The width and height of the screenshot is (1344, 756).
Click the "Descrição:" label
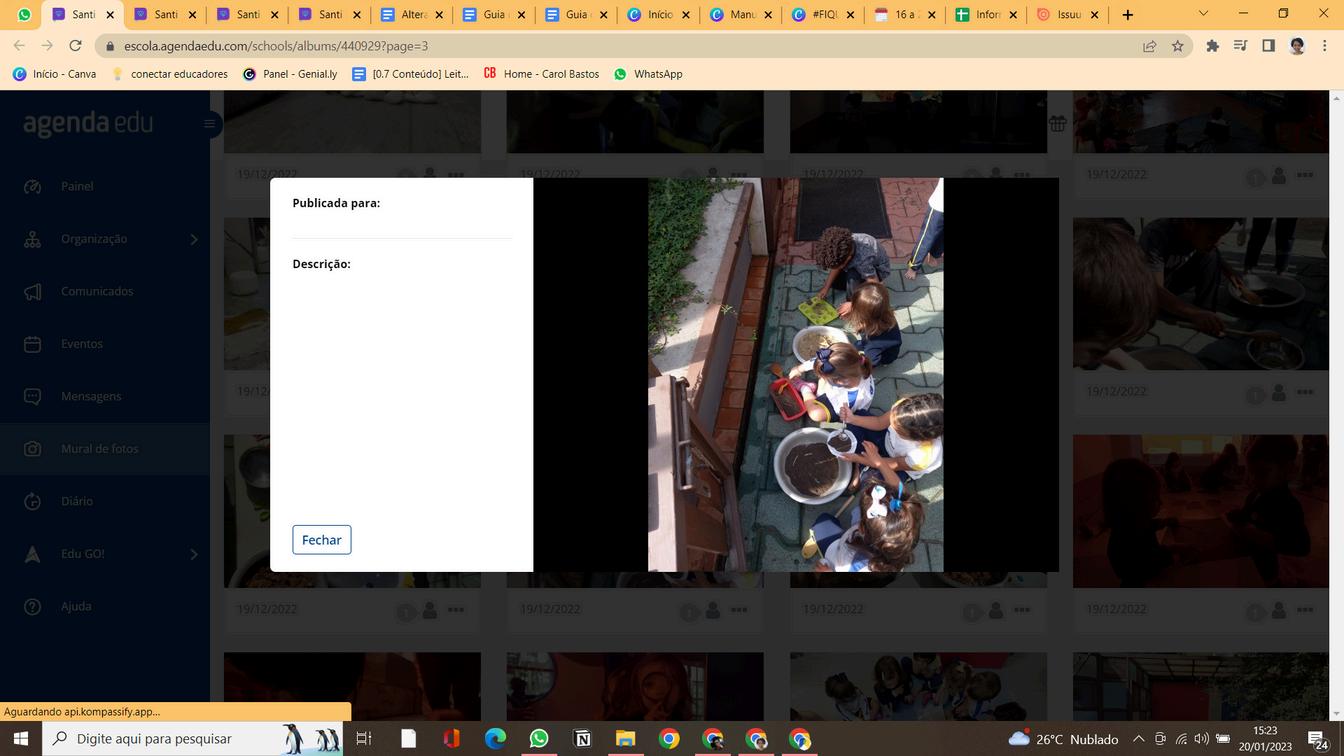pyautogui.click(x=321, y=264)
